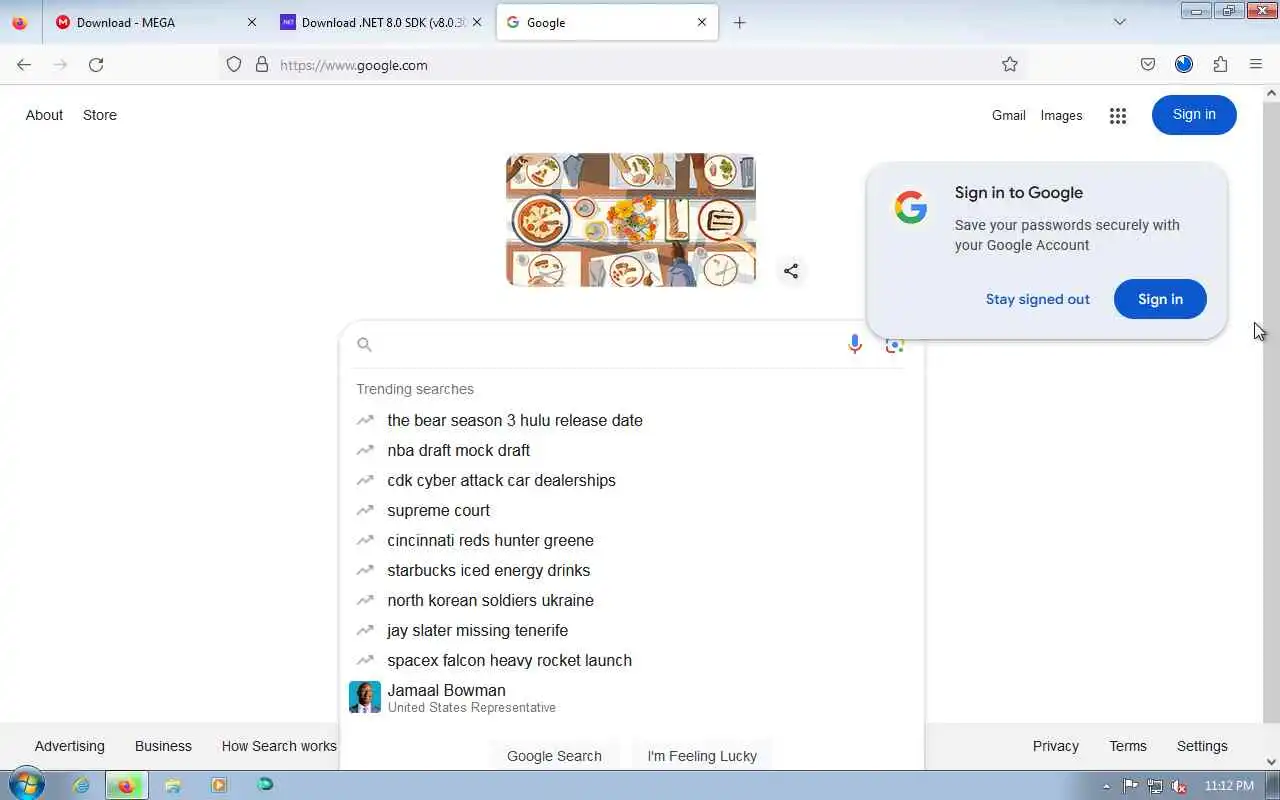
Task: Select trending search north korean soldiers ukraine
Action: coord(632,600)
